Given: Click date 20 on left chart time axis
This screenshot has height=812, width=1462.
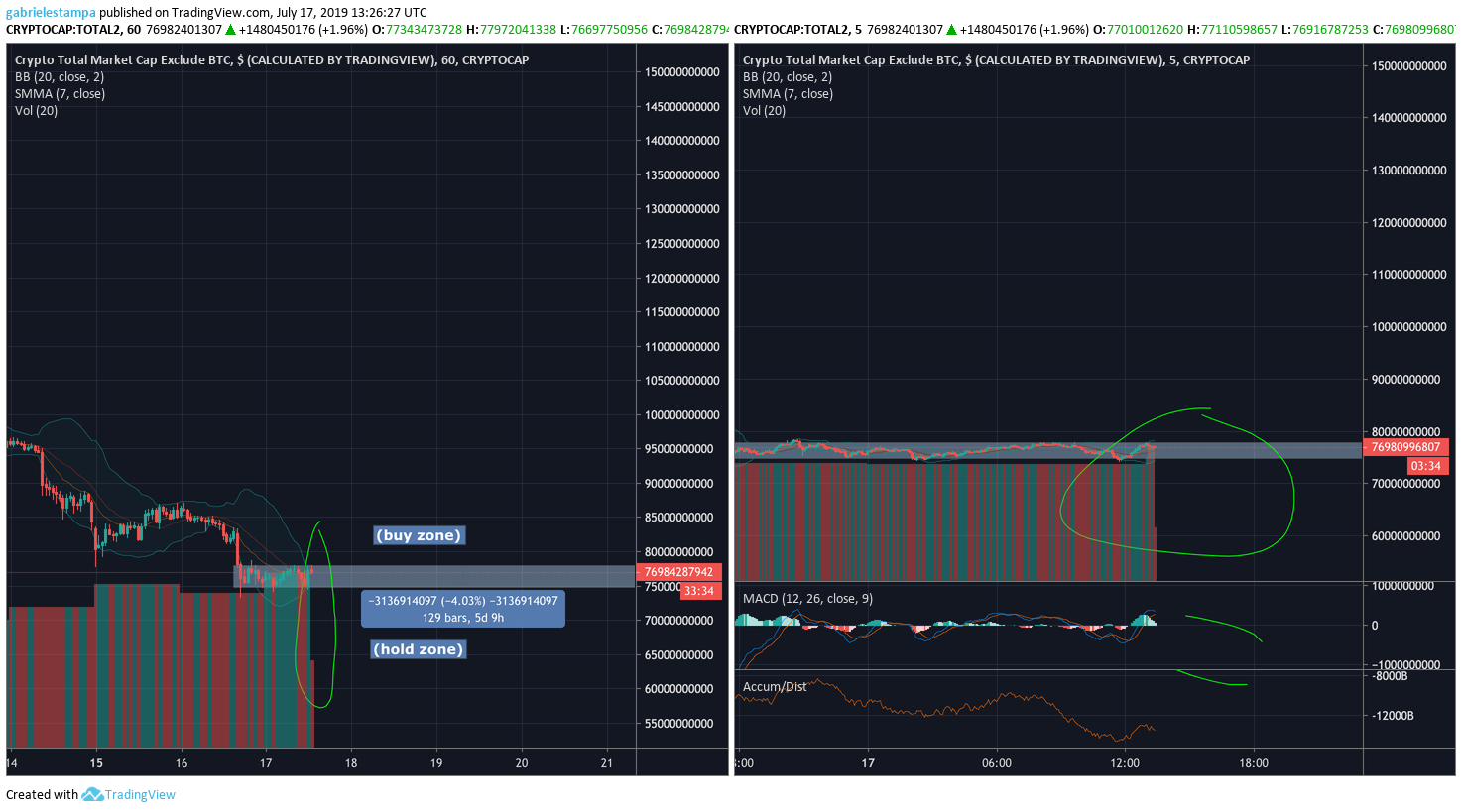Looking at the screenshot, I should click(x=522, y=763).
